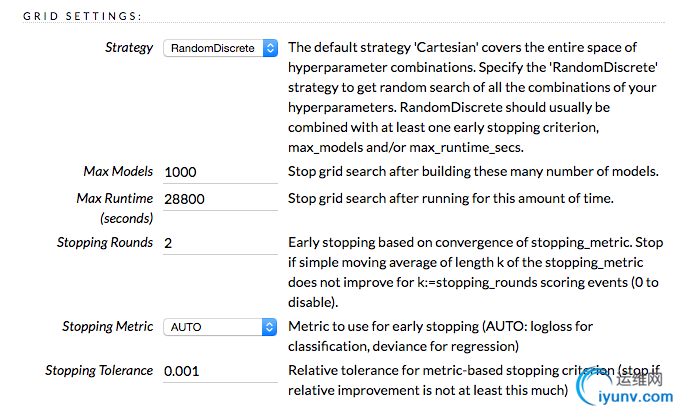The height and width of the screenshot is (413, 679).
Task: Click the Max Runtime field containing 28800
Action: tap(220, 199)
